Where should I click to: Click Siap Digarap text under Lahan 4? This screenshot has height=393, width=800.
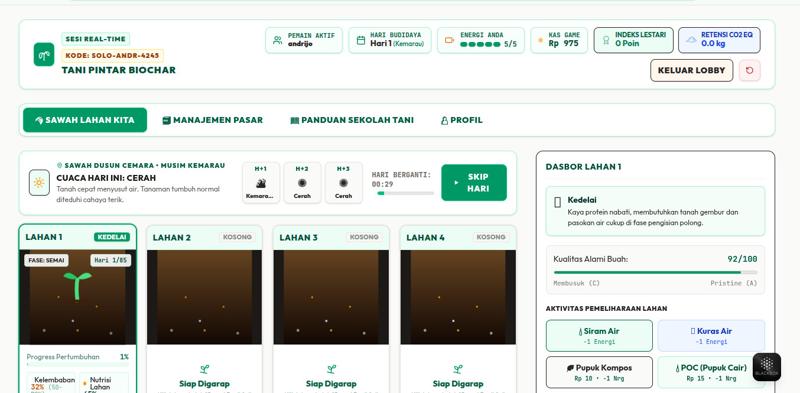[458, 384]
